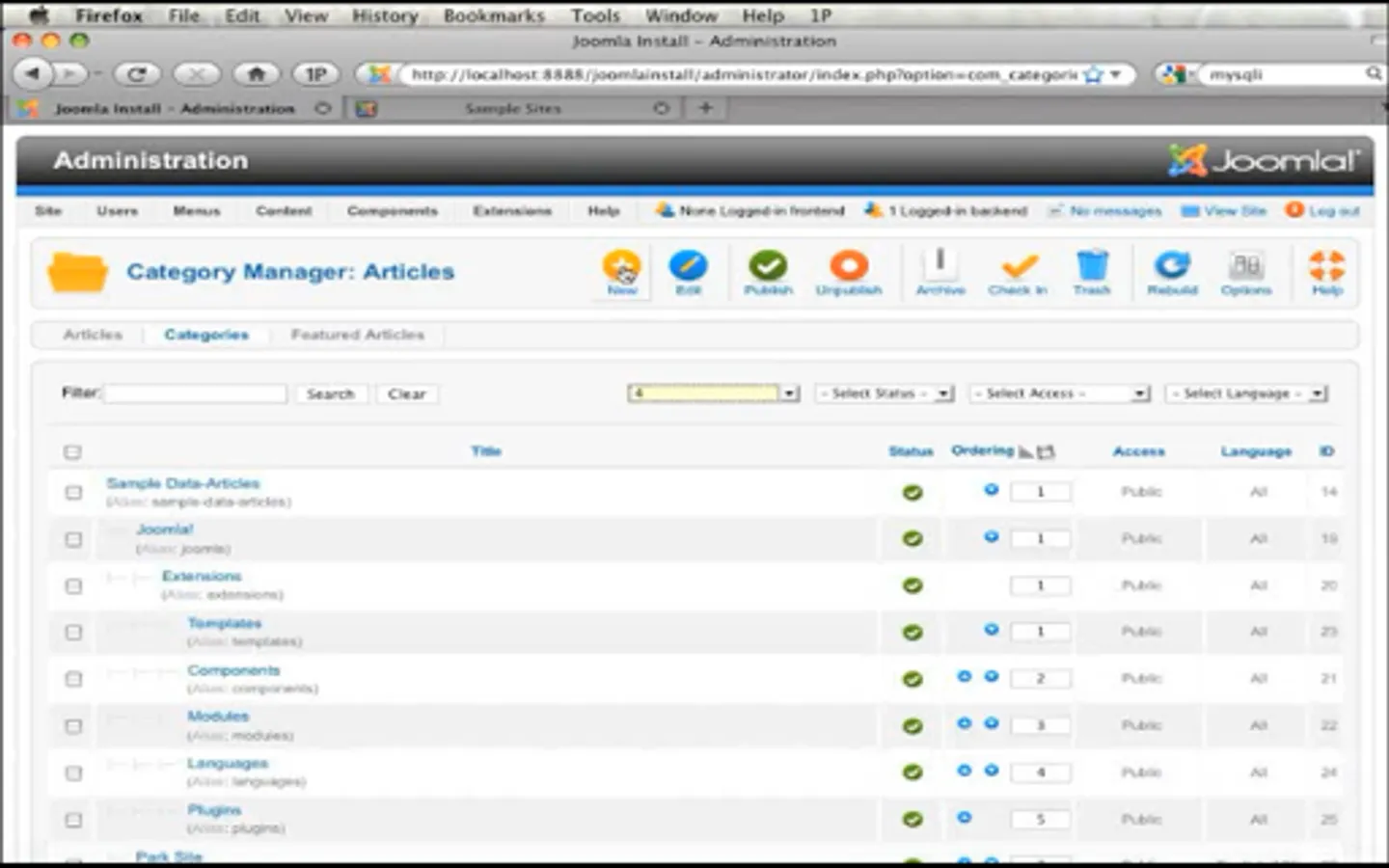Click the Edit toolbar icon
The image size is (1389, 868).
point(688,272)
